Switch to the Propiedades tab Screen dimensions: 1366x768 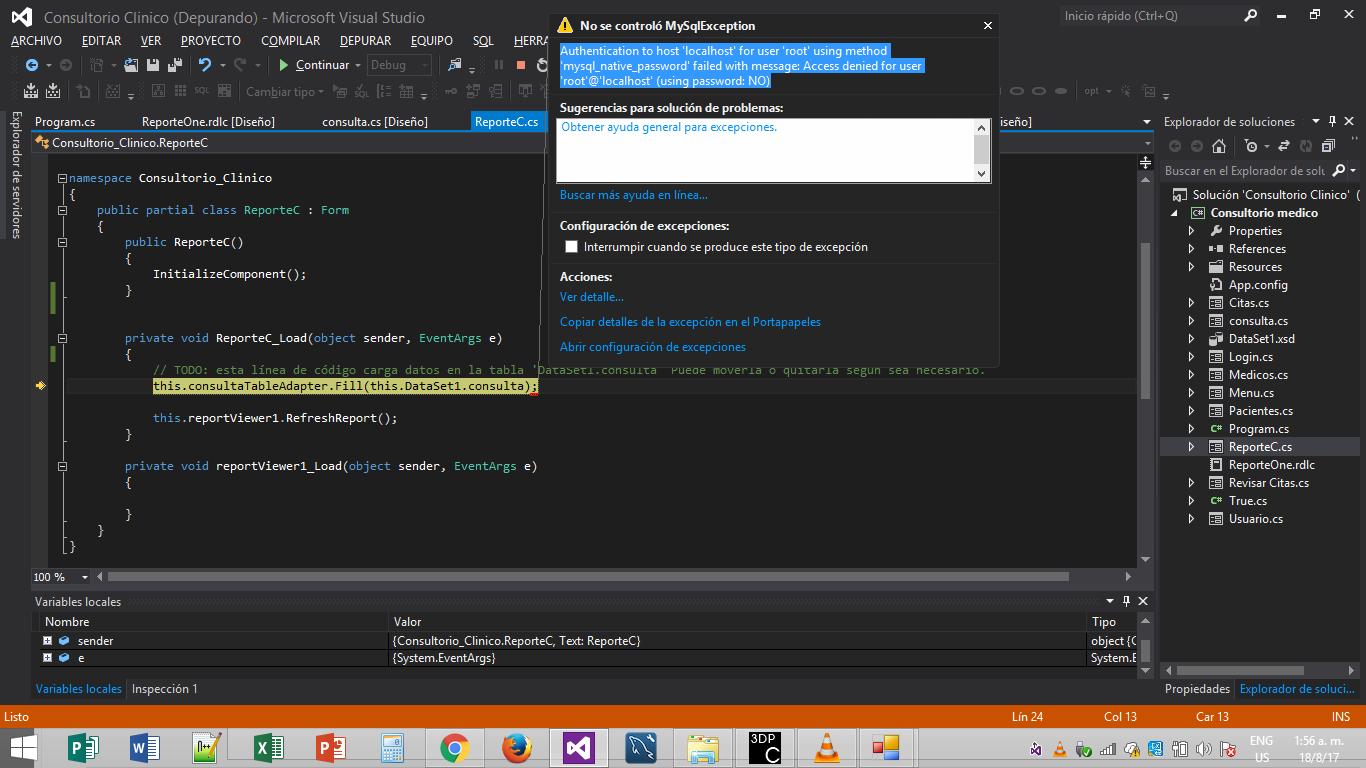pos(1197,689)
